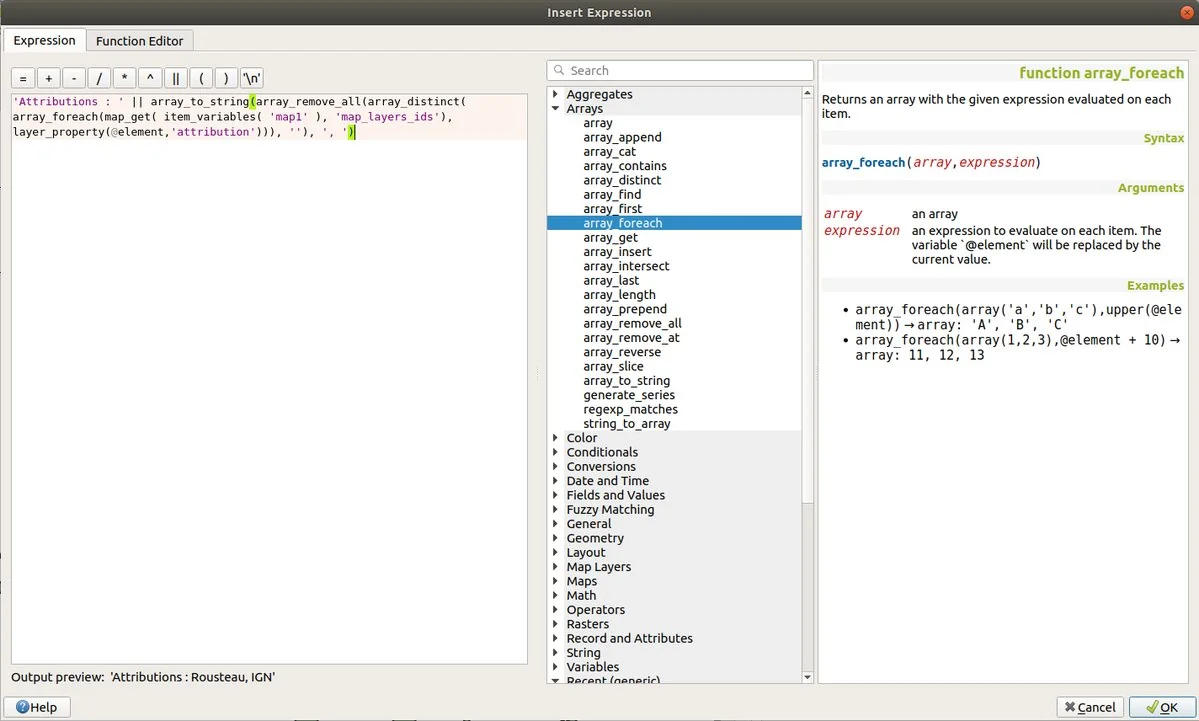Expand the Map Layers group
This screenshot has width=1199, height=721.
557,567
